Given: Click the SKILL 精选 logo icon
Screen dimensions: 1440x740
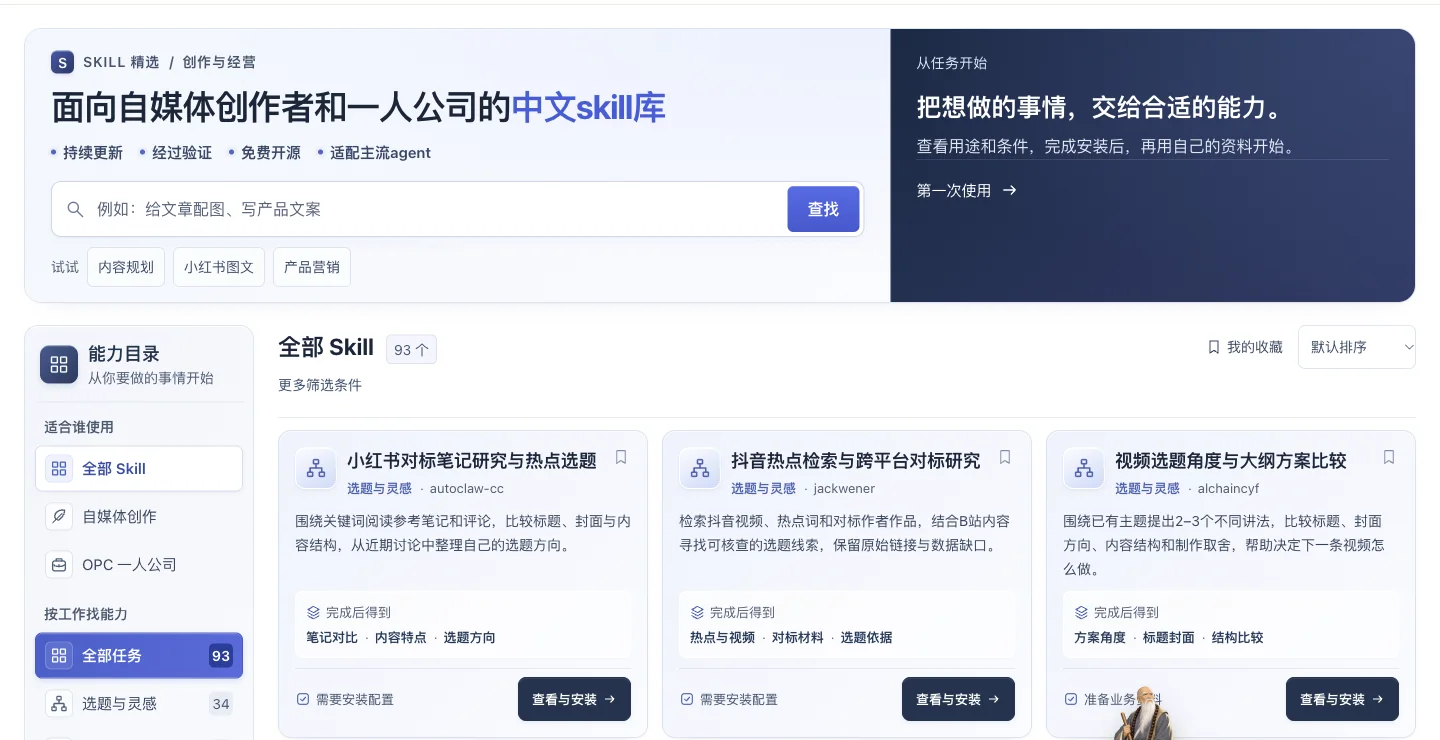Looking at the screenshot, I should [x=63, y=62].
